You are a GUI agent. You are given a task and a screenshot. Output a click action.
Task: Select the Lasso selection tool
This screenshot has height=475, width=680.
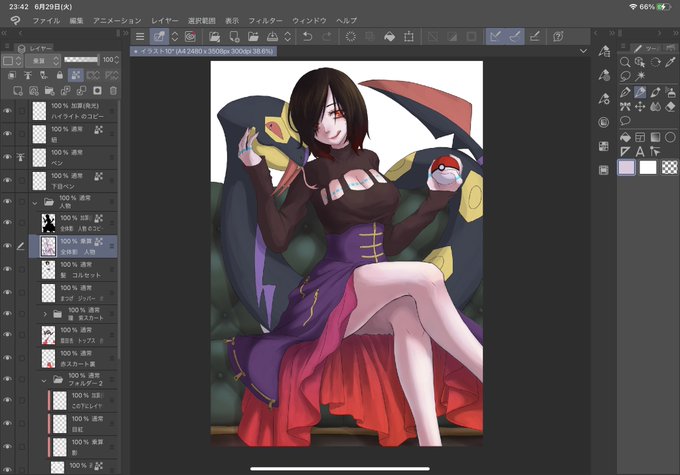coord(625,76)
